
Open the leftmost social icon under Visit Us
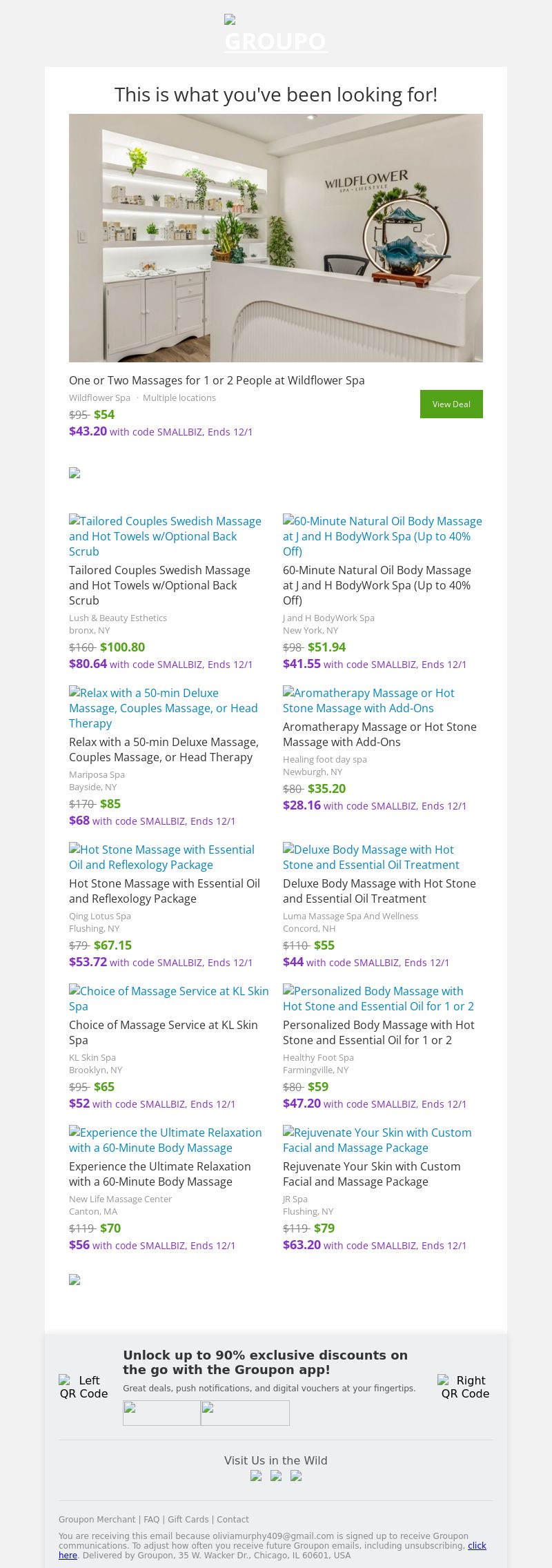pyautogui.click(x=256, y=1476)
